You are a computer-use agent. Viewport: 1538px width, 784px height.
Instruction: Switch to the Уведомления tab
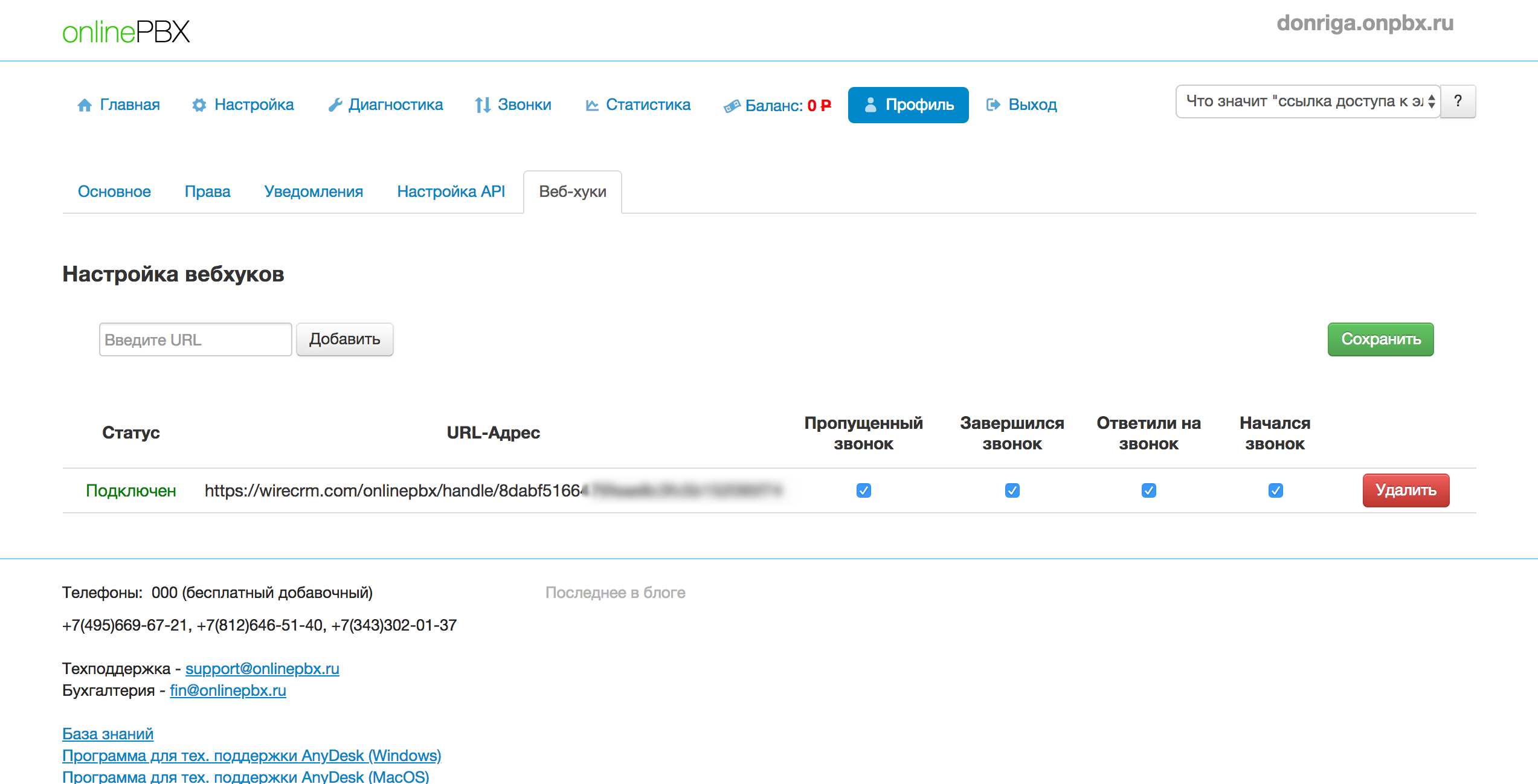point(314,191)
